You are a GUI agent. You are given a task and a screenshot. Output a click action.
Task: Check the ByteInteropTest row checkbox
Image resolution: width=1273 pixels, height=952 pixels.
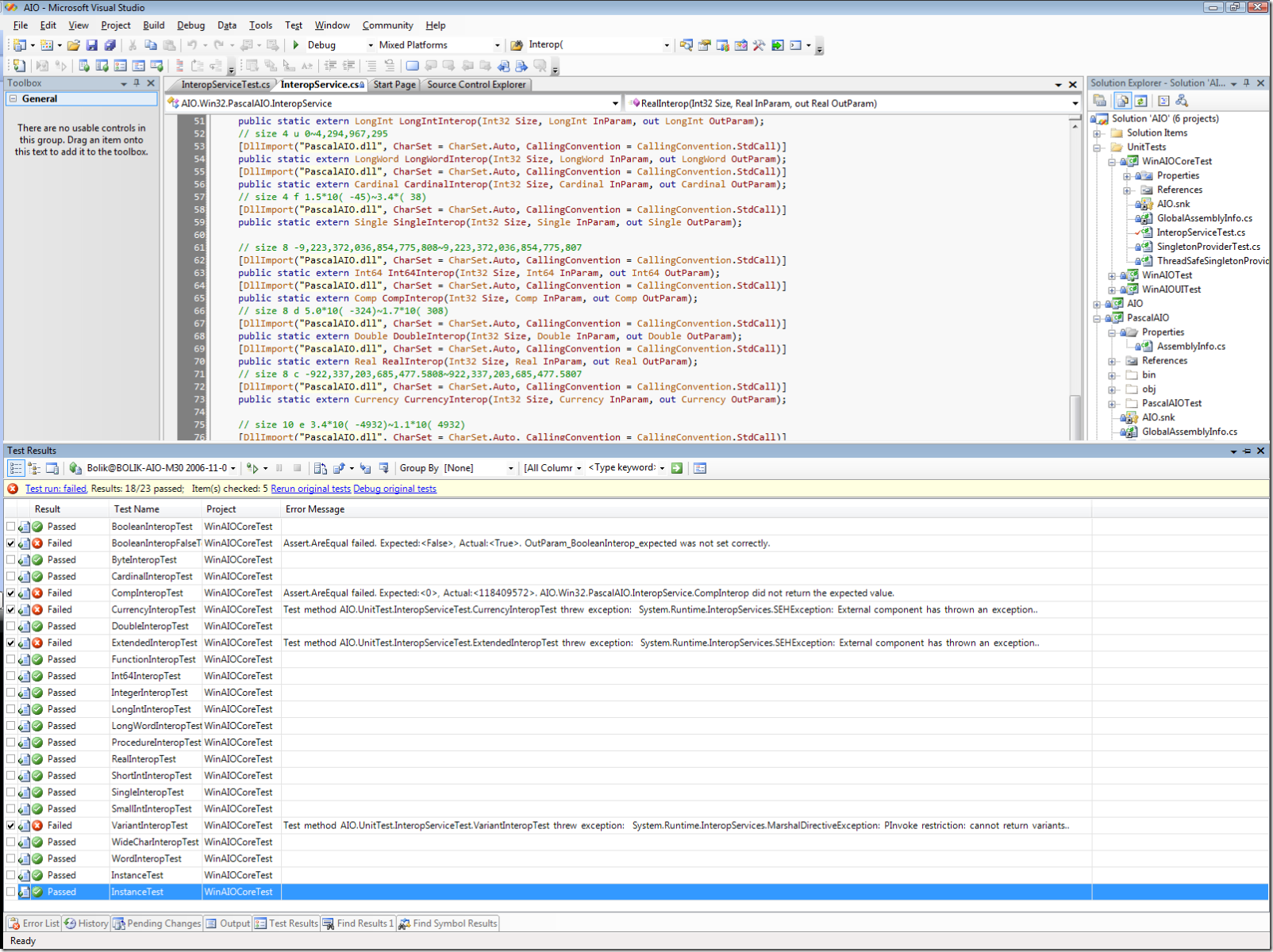(10, 560)
